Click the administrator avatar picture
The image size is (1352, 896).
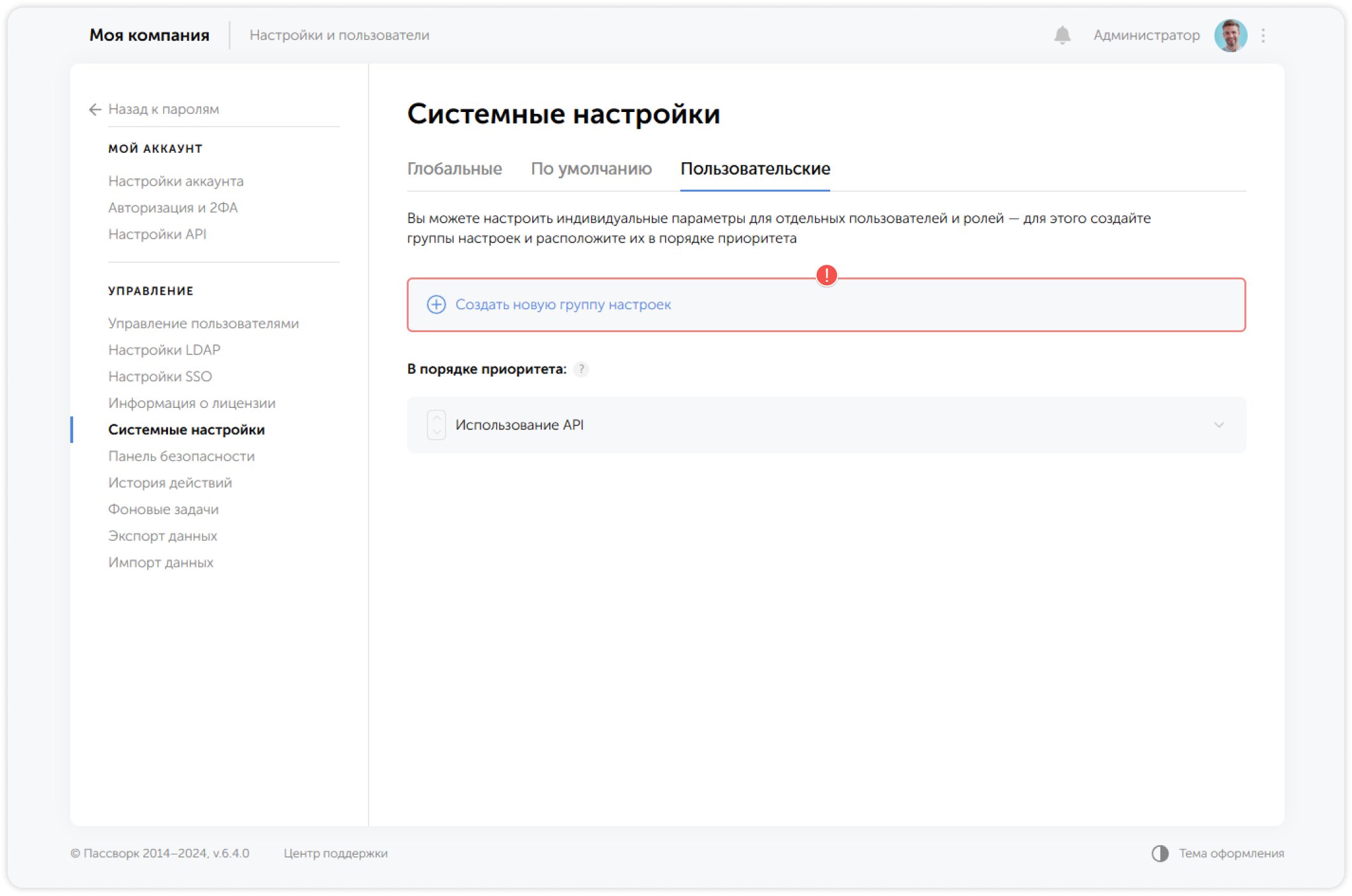pyautogui.click(x=1231, y=35)
